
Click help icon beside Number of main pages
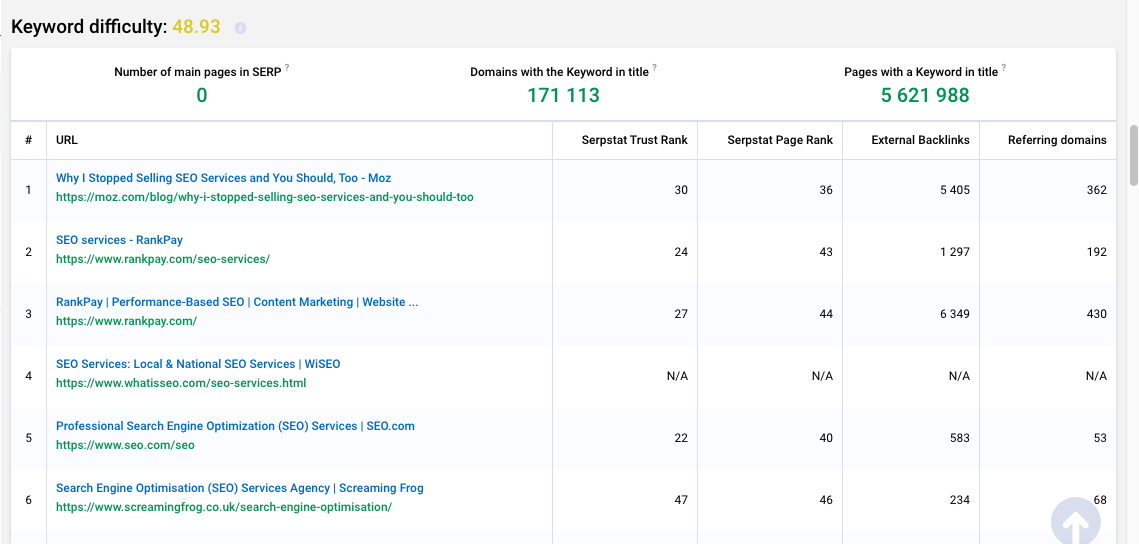[x=287, y=68]
